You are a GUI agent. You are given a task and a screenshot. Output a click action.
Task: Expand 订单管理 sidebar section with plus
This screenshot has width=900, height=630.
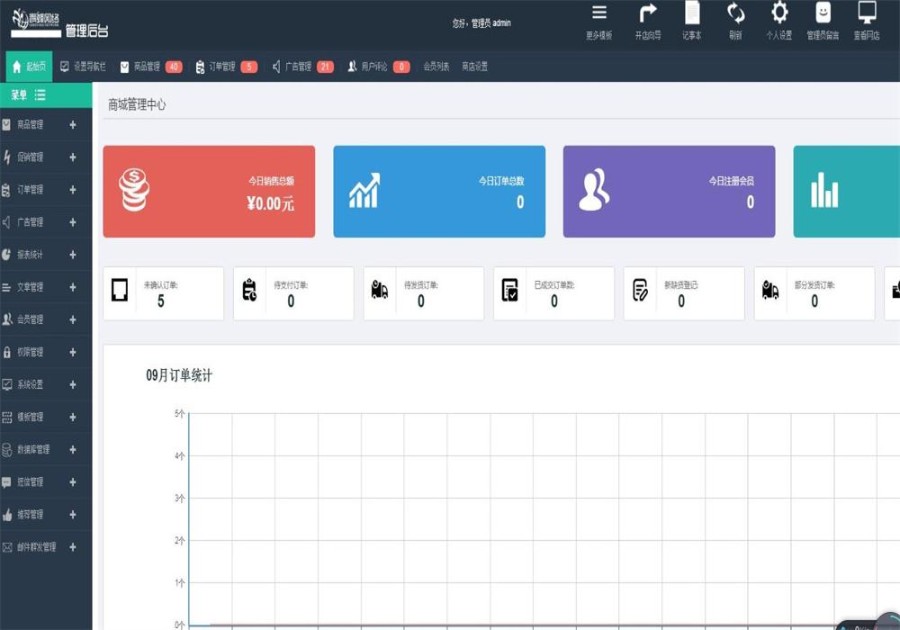point(73,189)
